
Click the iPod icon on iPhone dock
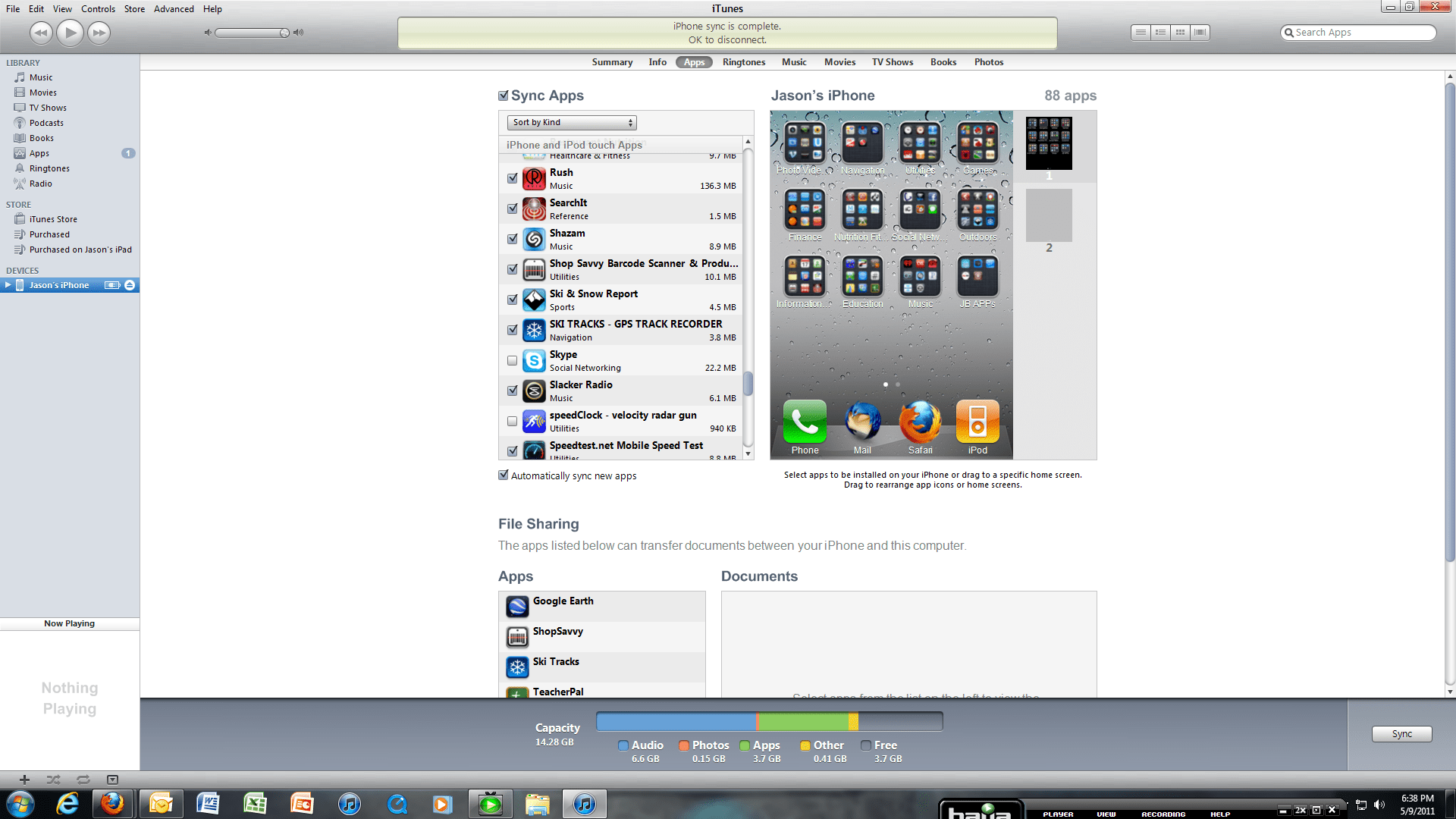coord(977,422)
